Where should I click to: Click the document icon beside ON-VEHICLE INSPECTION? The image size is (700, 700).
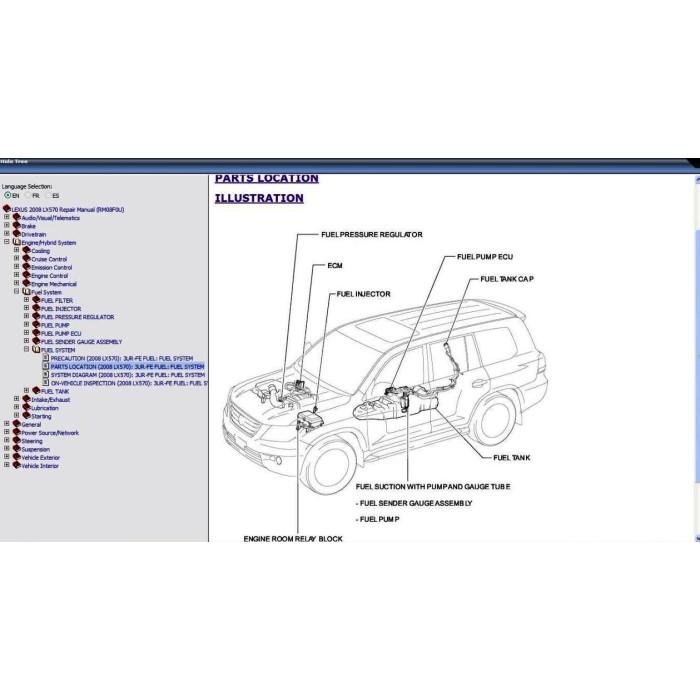tap(46, 383)
